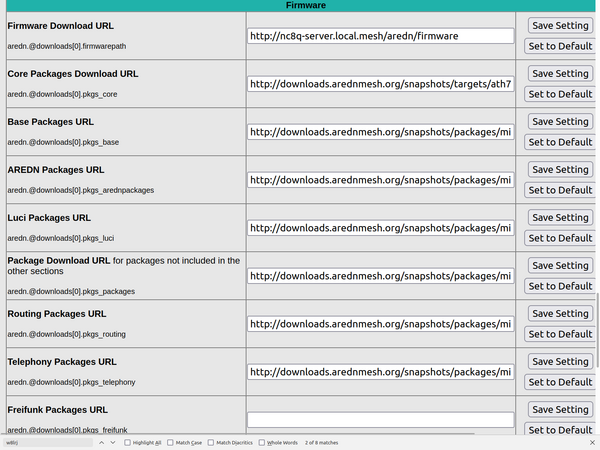
Task: Edit the Telephony Packages URL field
Action: (x=381, y=372)
